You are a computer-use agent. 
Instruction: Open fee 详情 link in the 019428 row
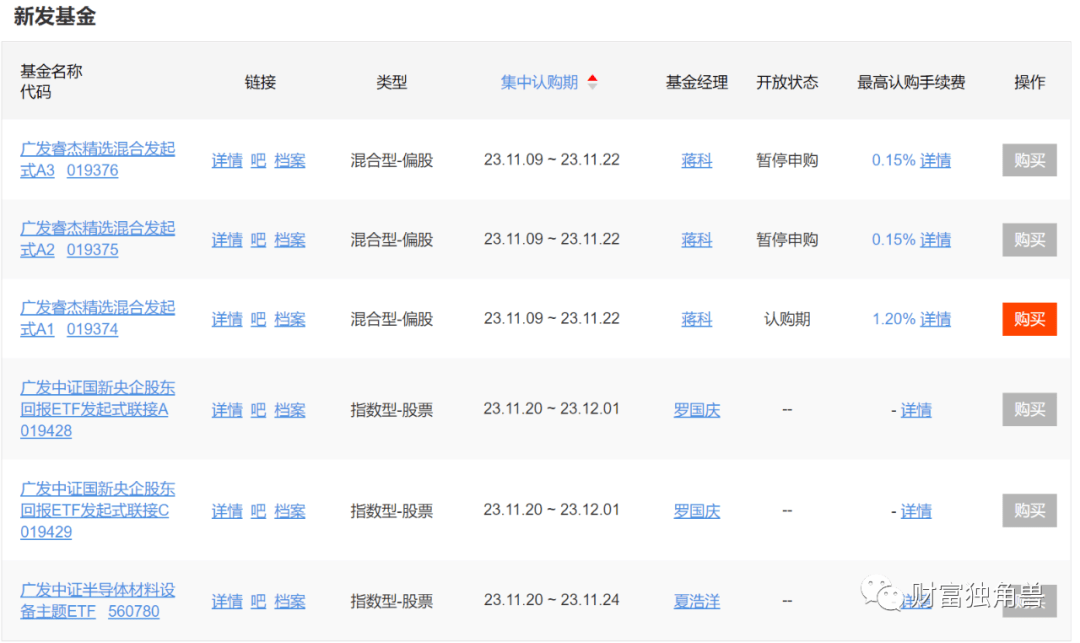pyautogui.click(x=916, y=410)
